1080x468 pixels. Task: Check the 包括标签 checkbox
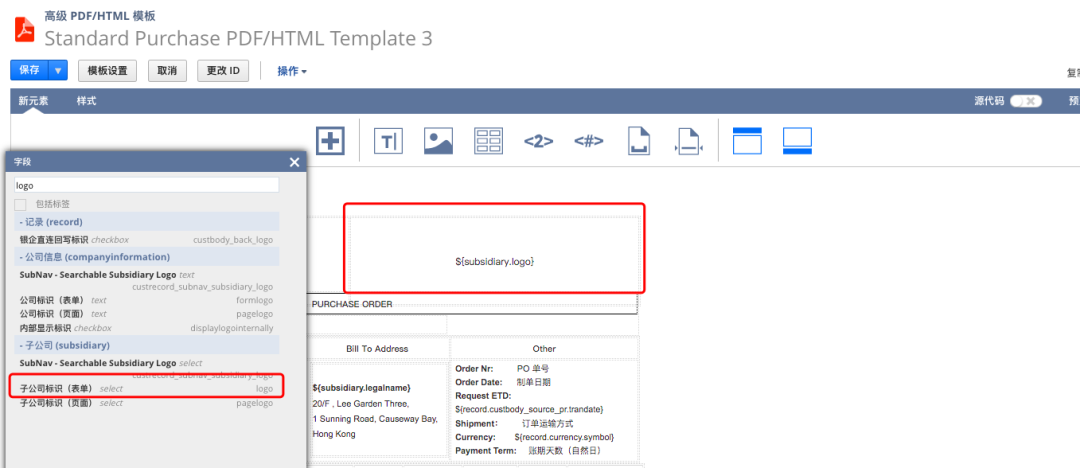click(21, 205)
